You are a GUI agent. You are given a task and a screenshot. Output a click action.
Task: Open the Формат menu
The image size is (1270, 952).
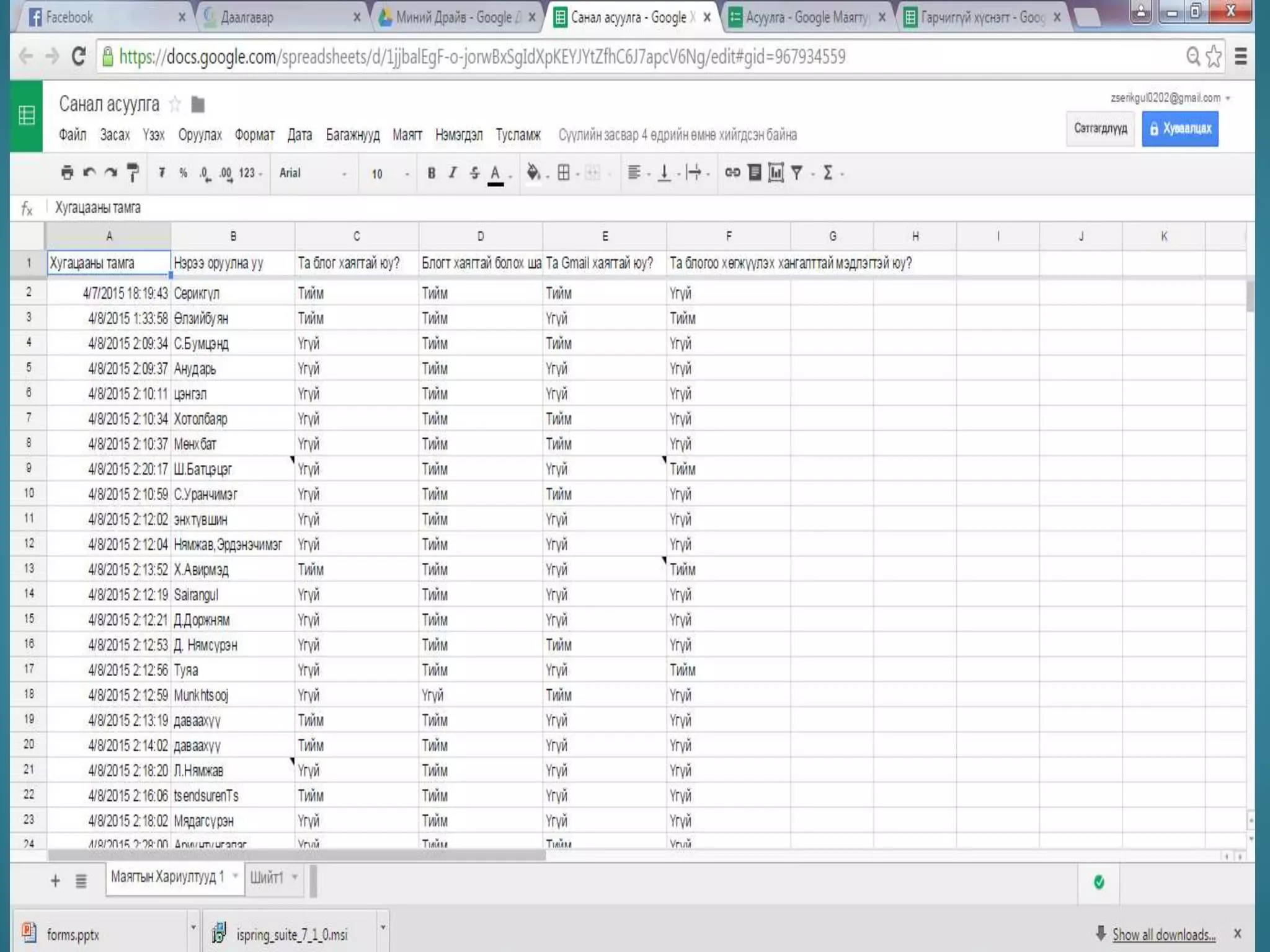[254, 135]
